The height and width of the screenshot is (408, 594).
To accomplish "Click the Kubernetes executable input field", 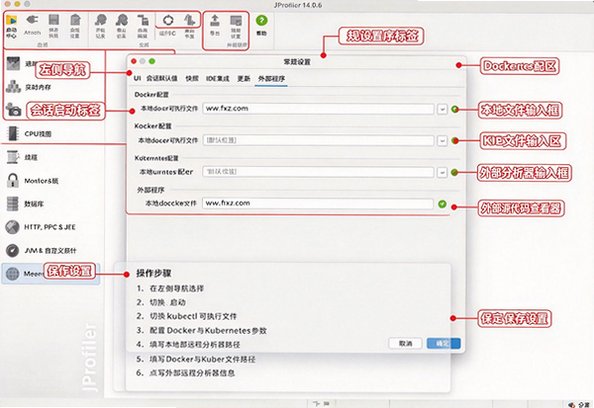I will pyautogui.click(x=318, y=172).
